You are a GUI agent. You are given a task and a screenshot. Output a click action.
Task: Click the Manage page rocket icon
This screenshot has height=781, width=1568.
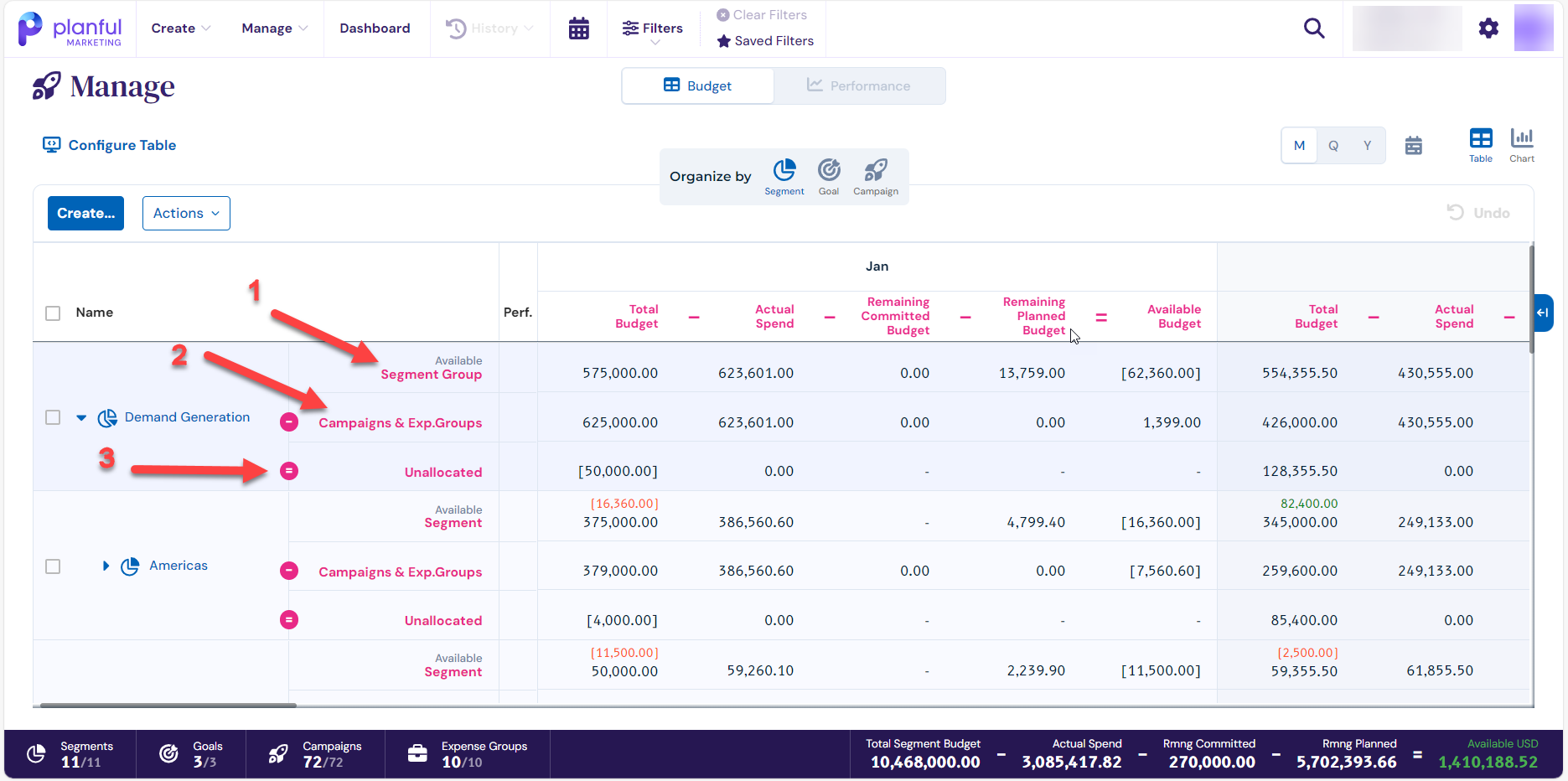(x=46, y=86)
